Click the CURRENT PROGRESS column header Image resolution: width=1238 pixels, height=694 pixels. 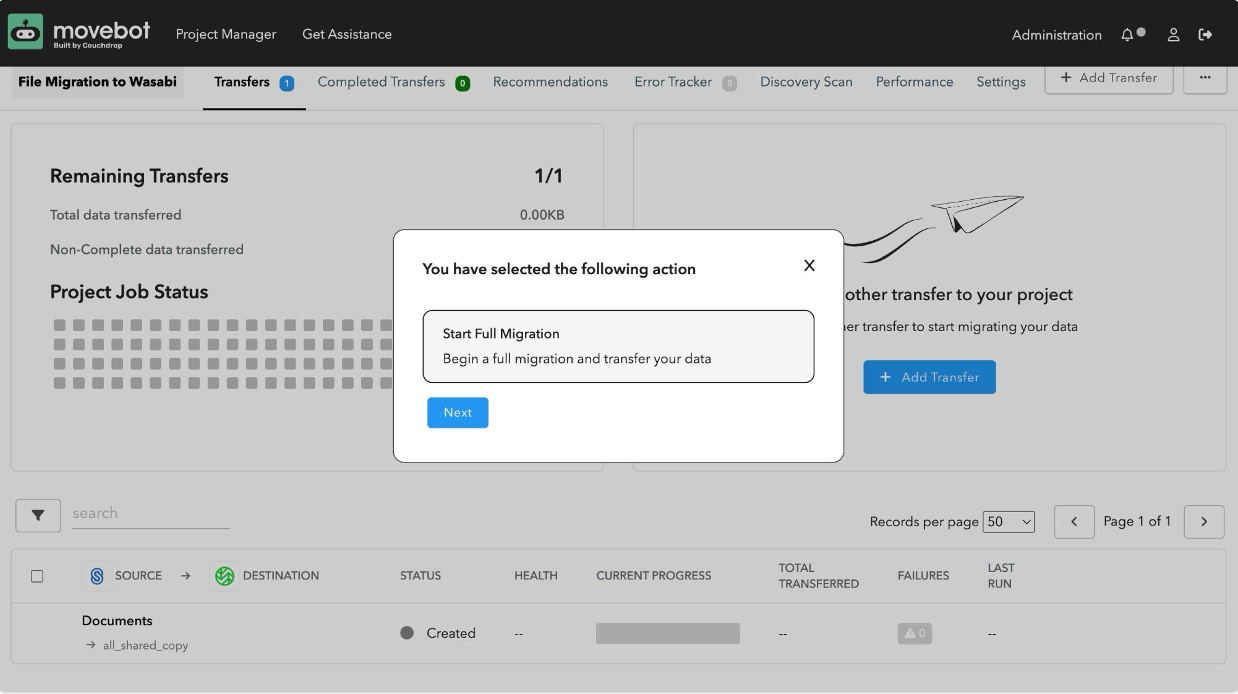pos(654,576)
